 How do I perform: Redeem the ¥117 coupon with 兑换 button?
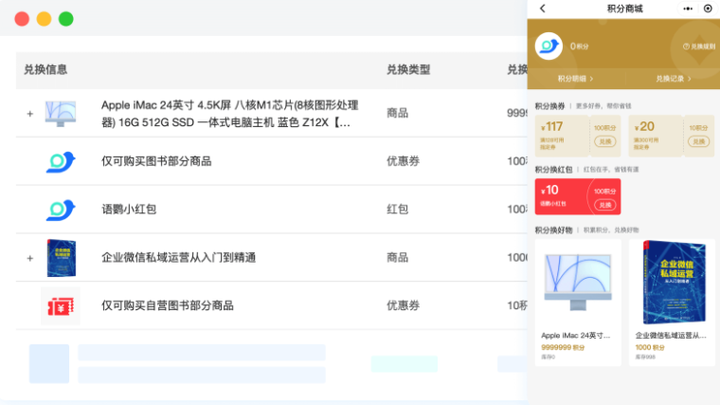tap(604, 142)
